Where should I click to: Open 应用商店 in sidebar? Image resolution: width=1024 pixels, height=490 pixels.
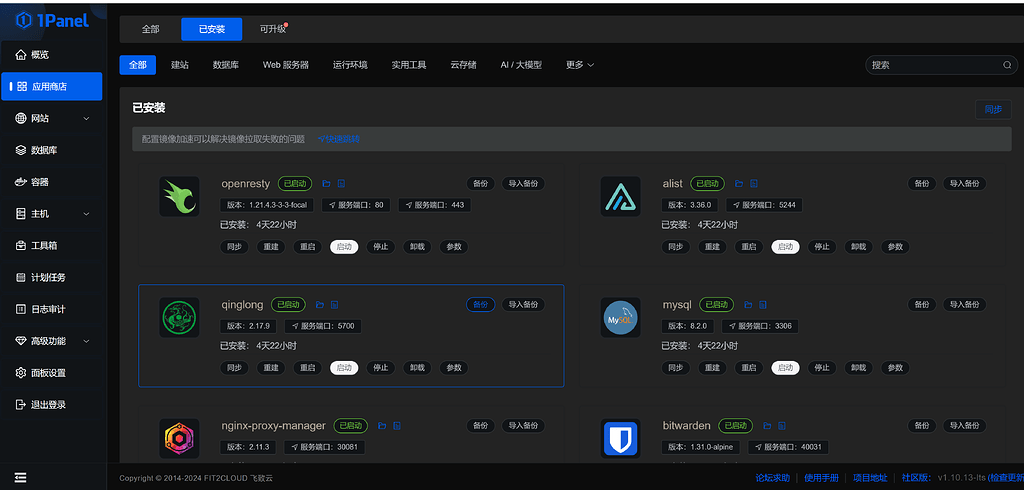(52, 86)
